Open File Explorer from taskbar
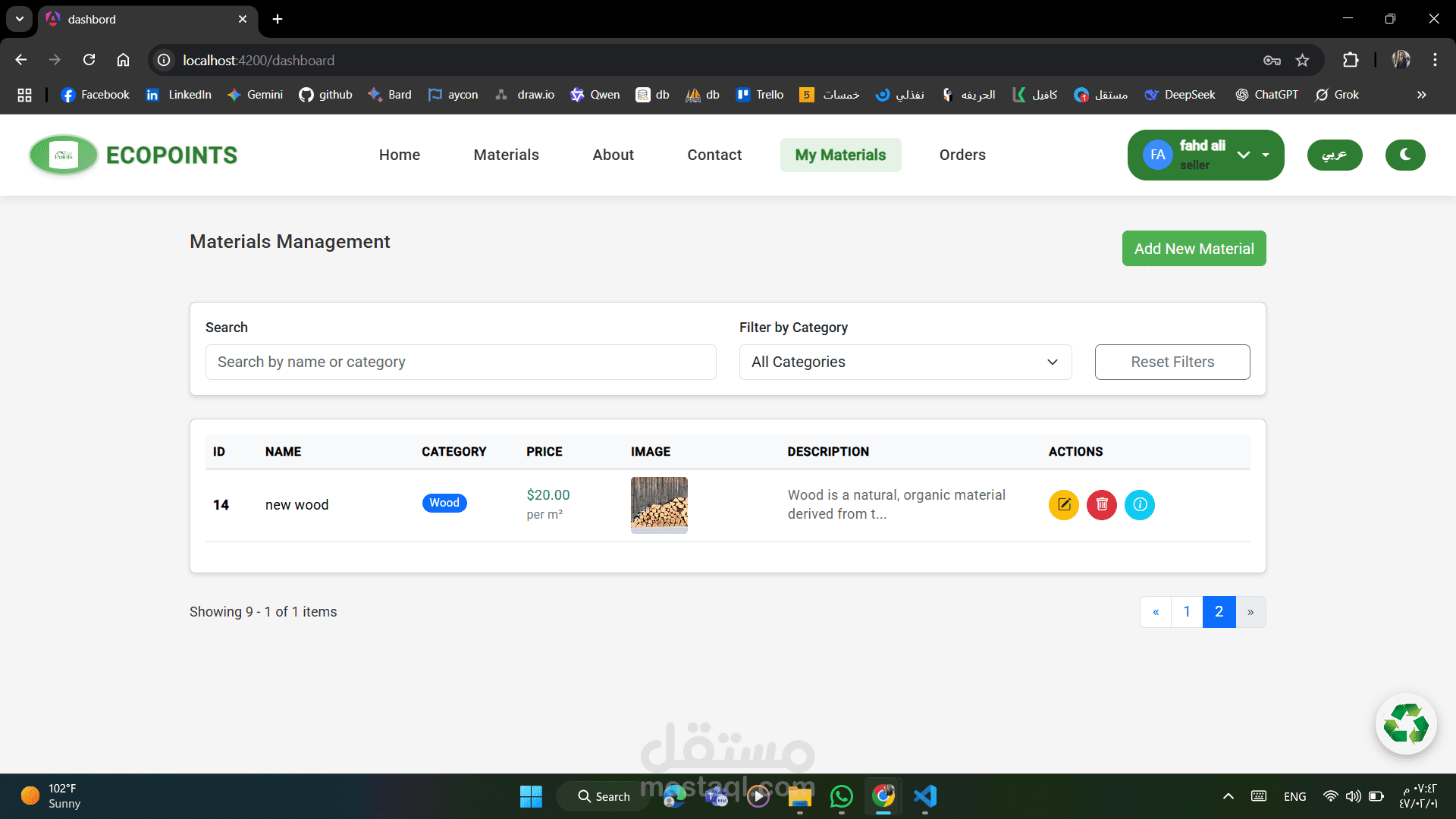The width and height of the screenshot is (1456, 819). coord(800,796)
